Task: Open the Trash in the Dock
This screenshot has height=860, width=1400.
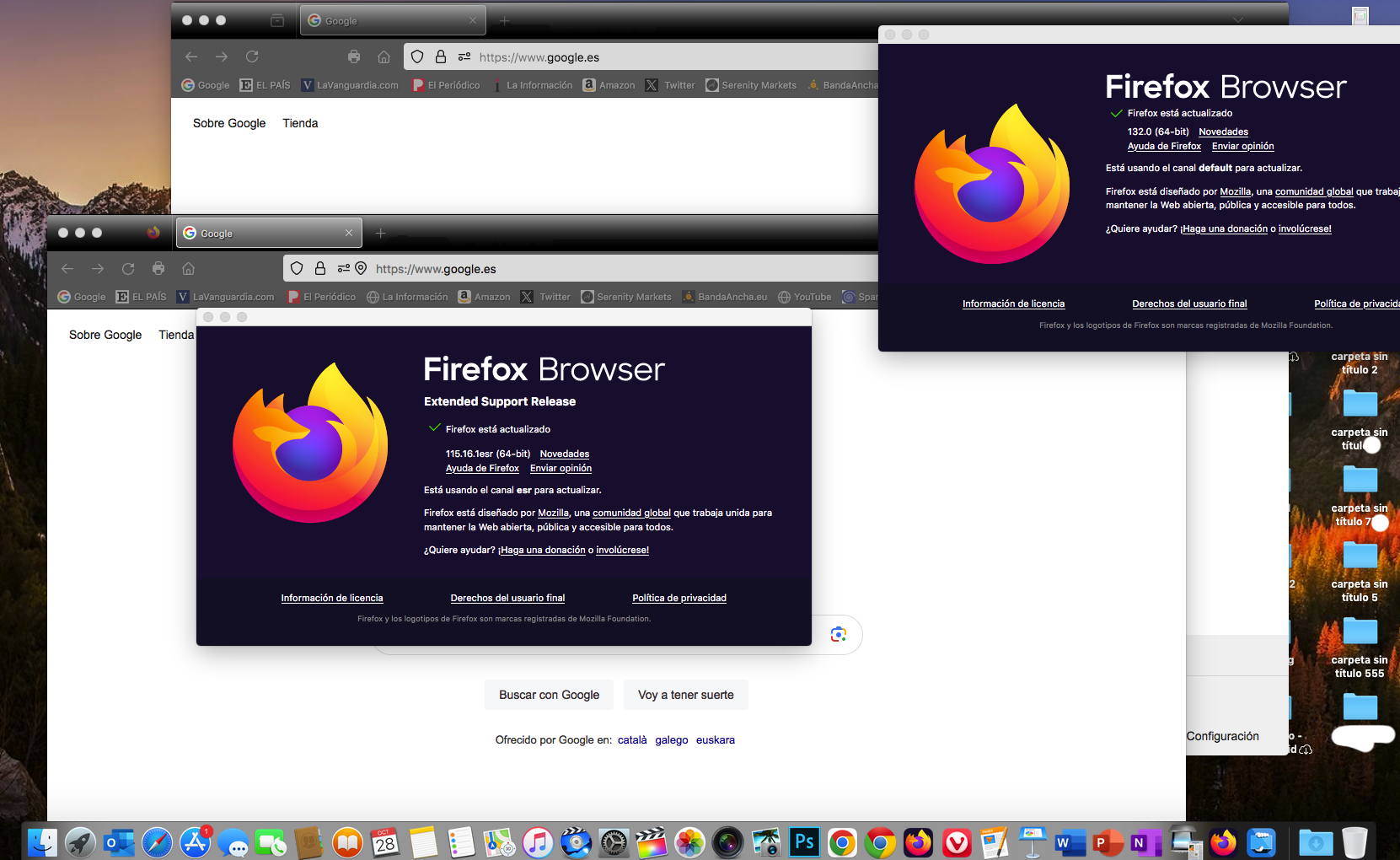Action: tap(1354, 842)
